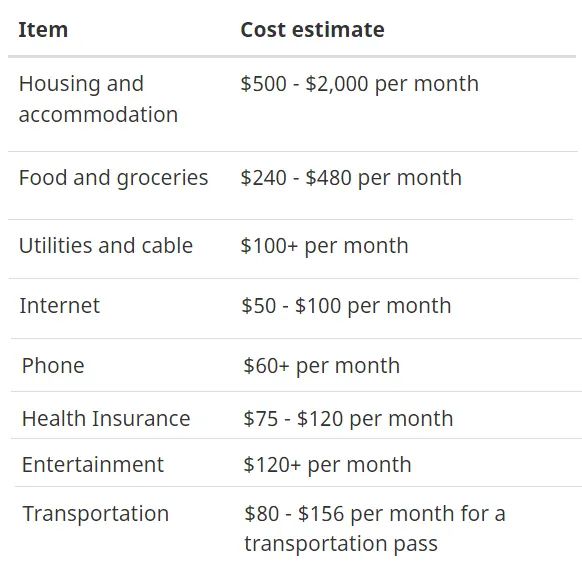
Task: Click the word accommodation in first row
Action: pos(98,114)
